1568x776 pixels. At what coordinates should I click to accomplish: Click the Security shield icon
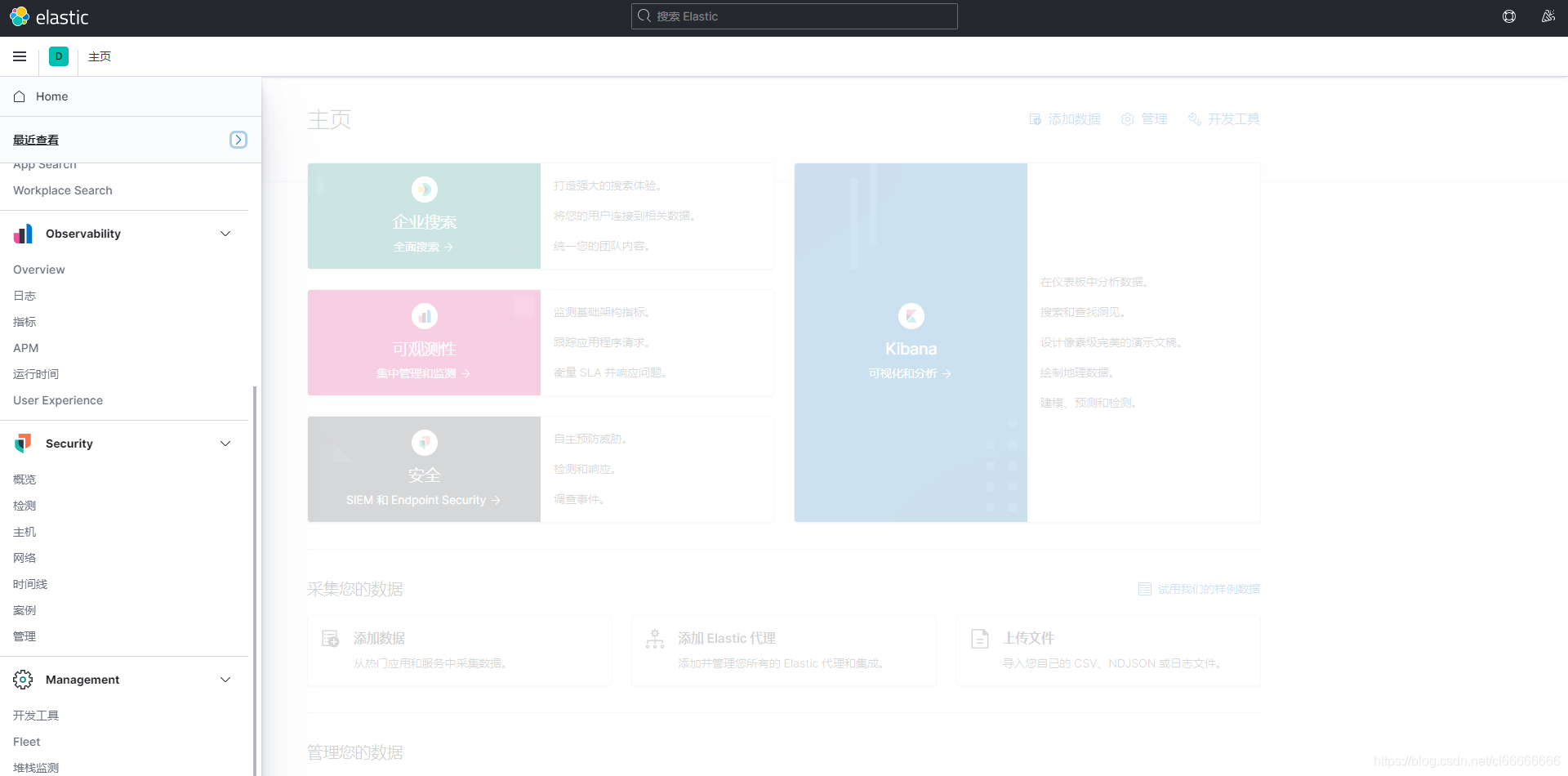coord(23,444)
